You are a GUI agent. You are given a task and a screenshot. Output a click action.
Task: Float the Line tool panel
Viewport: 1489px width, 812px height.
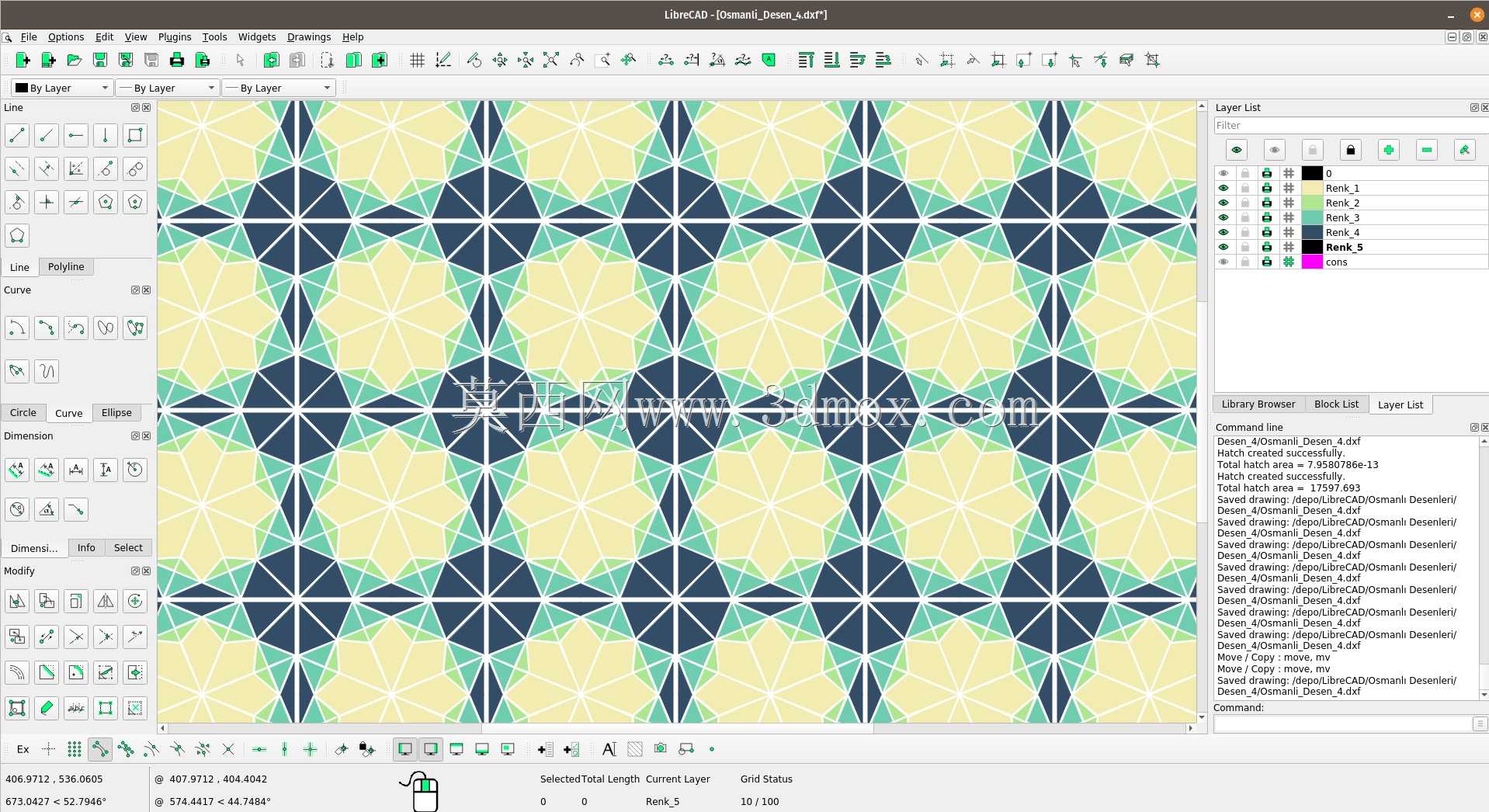coord(135,107)
